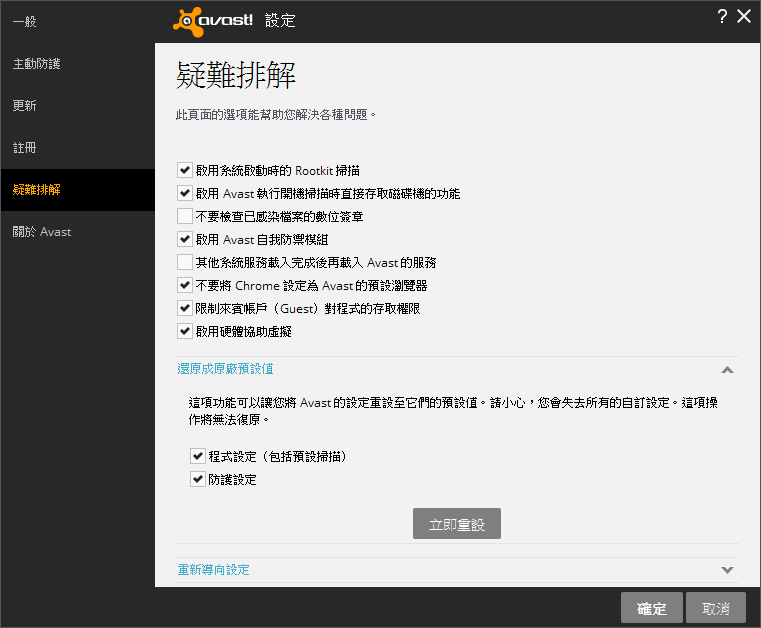
Task: Confirm settings with 確定 button
Action: (x=652, y=608)
